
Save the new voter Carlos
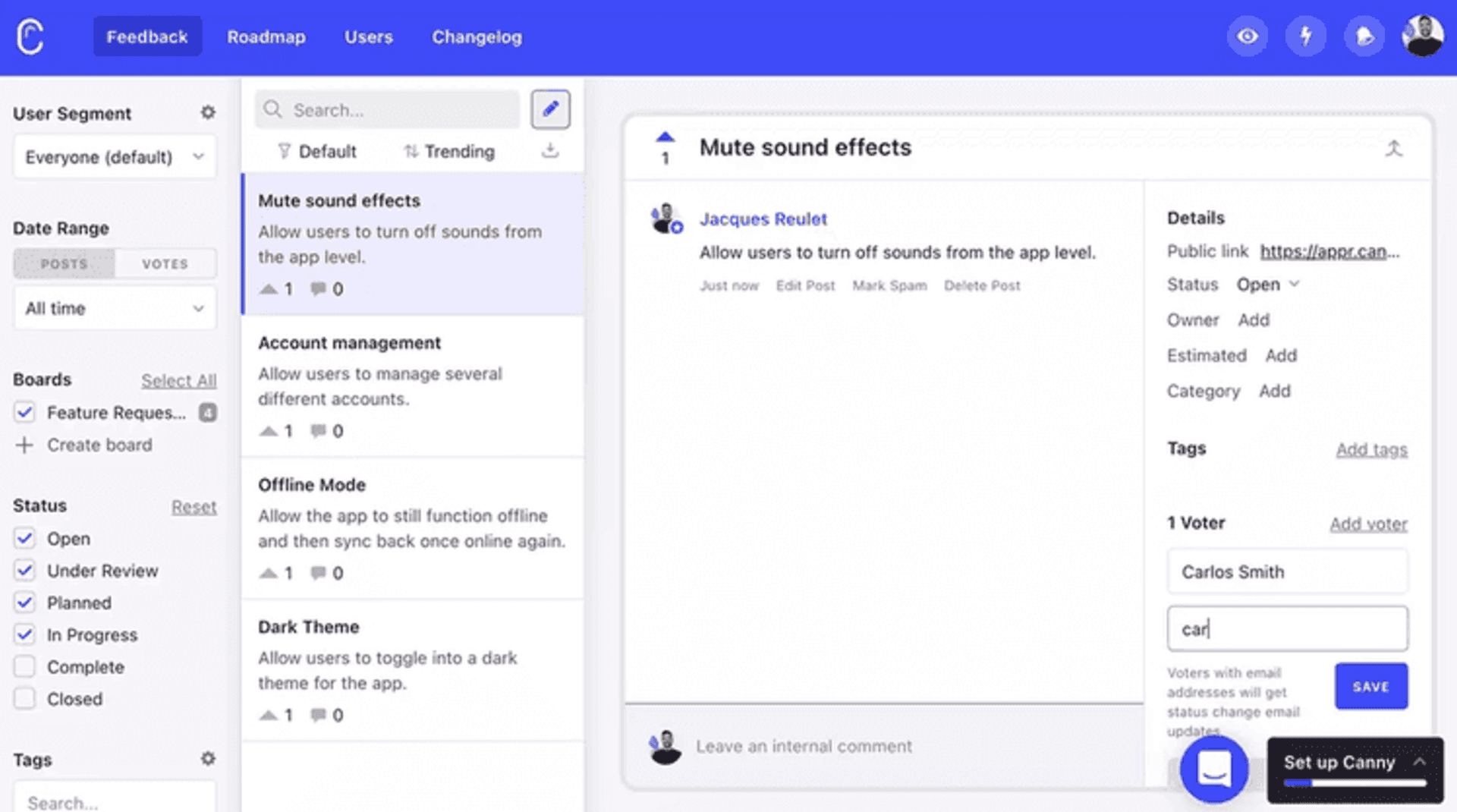tap(1370, 686)
